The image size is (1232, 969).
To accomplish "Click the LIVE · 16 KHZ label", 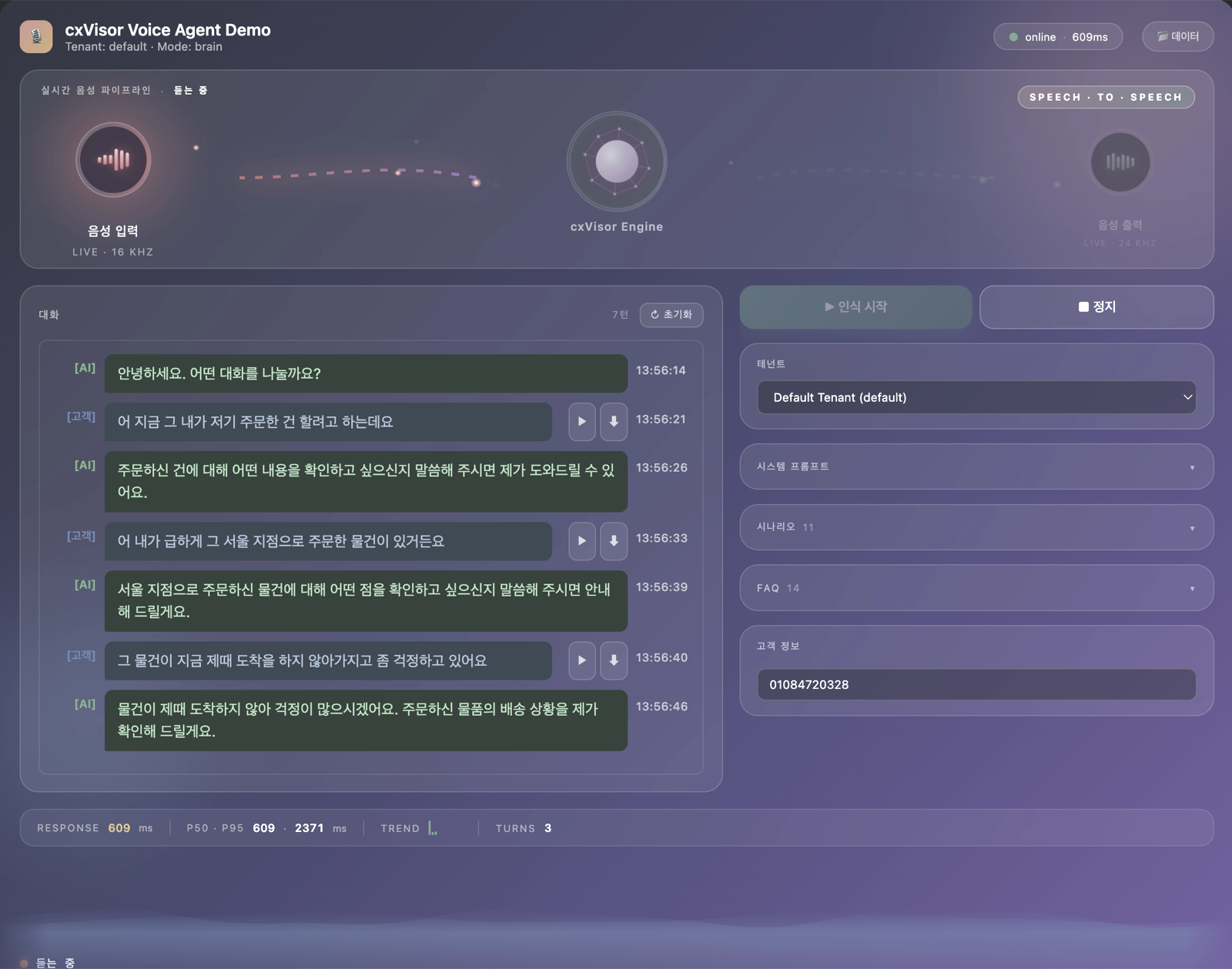I will point(113,252).
